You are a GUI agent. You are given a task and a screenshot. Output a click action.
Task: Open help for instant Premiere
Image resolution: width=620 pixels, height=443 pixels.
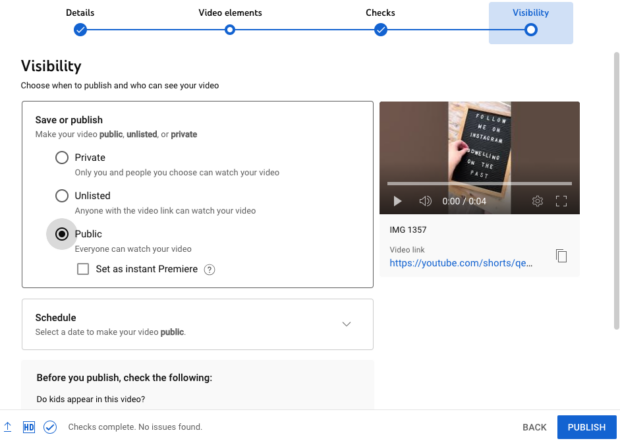209,269
